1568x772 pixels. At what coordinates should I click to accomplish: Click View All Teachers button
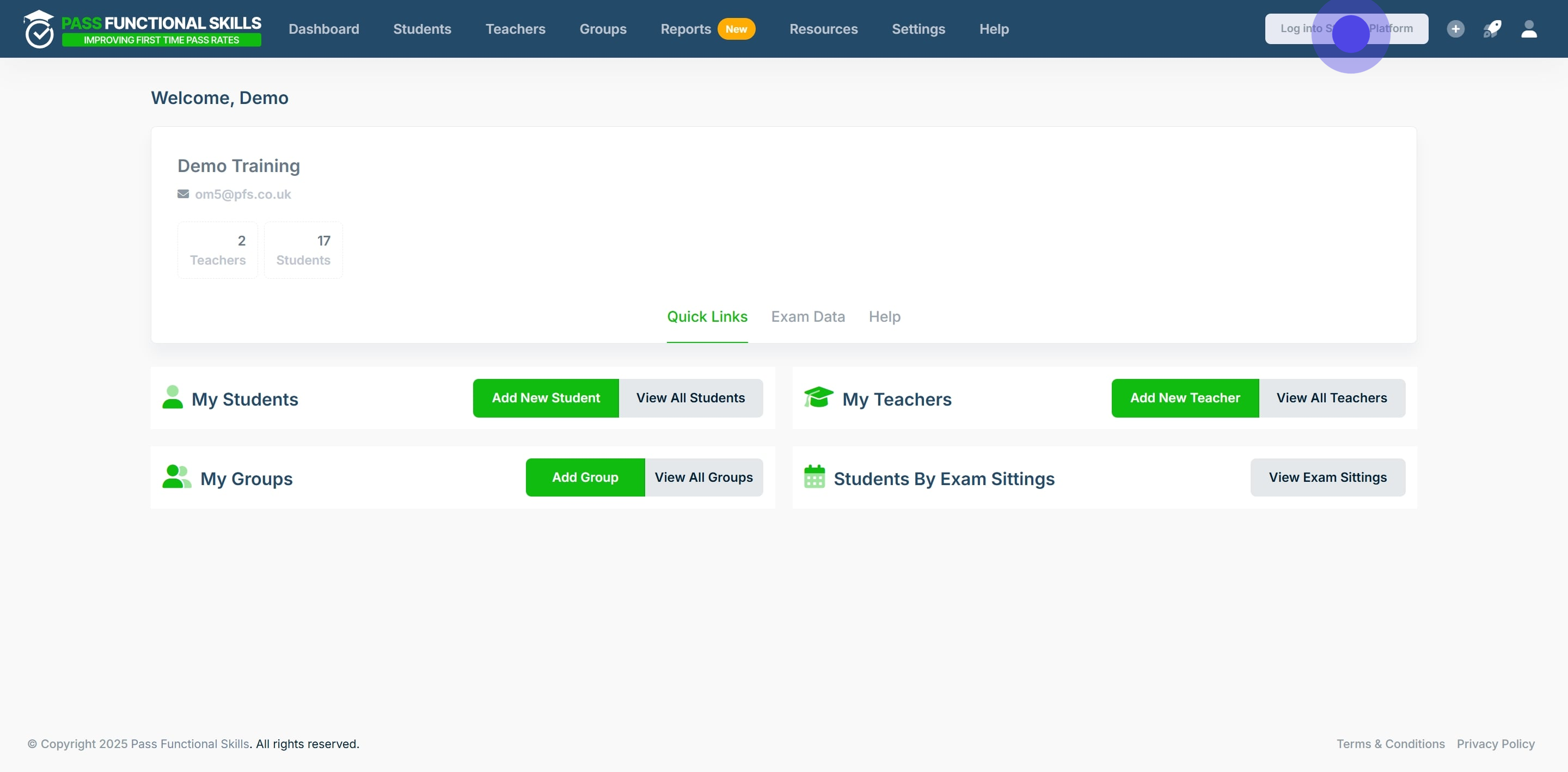click(x=1332, y=398)
